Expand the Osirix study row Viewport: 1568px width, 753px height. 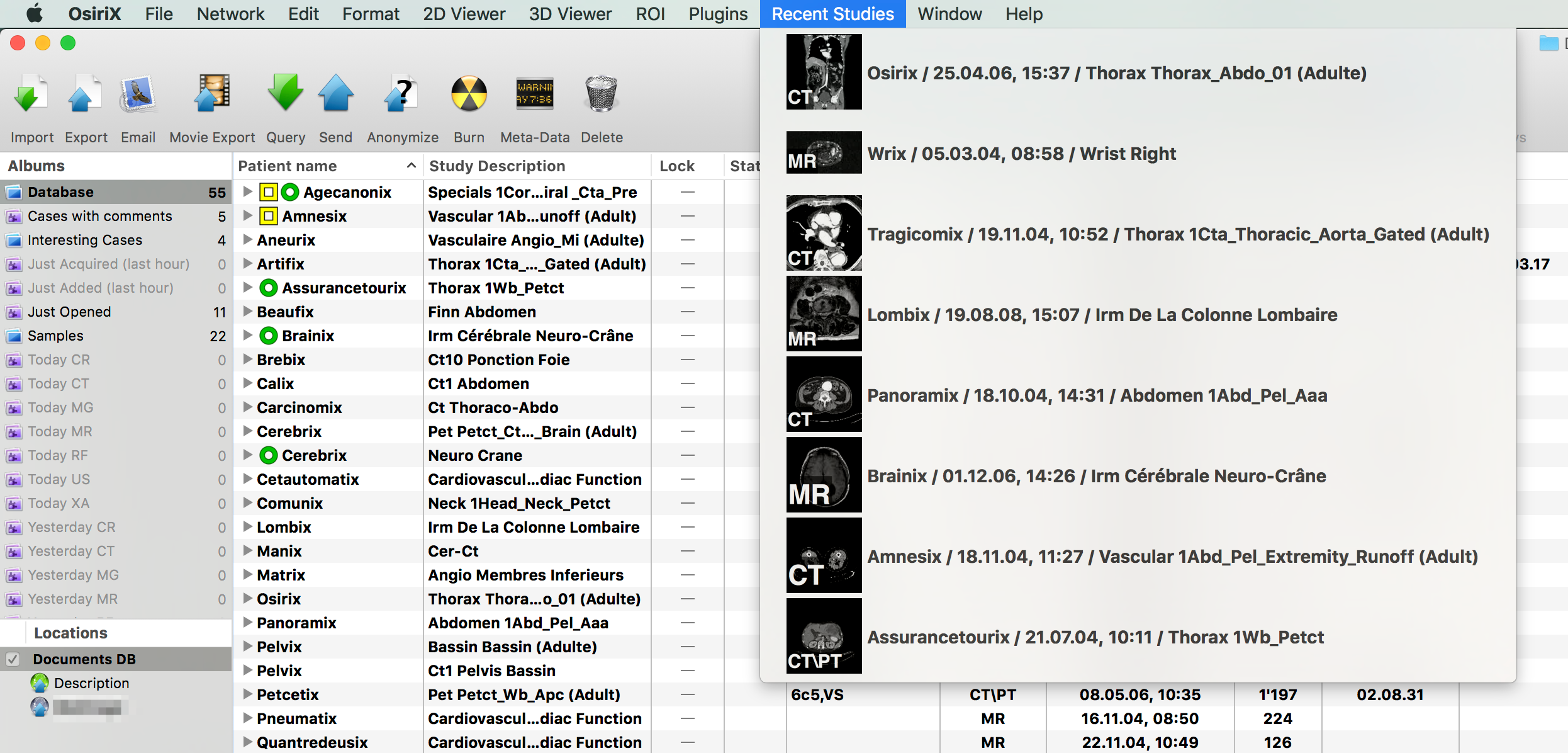pos(247,598)
